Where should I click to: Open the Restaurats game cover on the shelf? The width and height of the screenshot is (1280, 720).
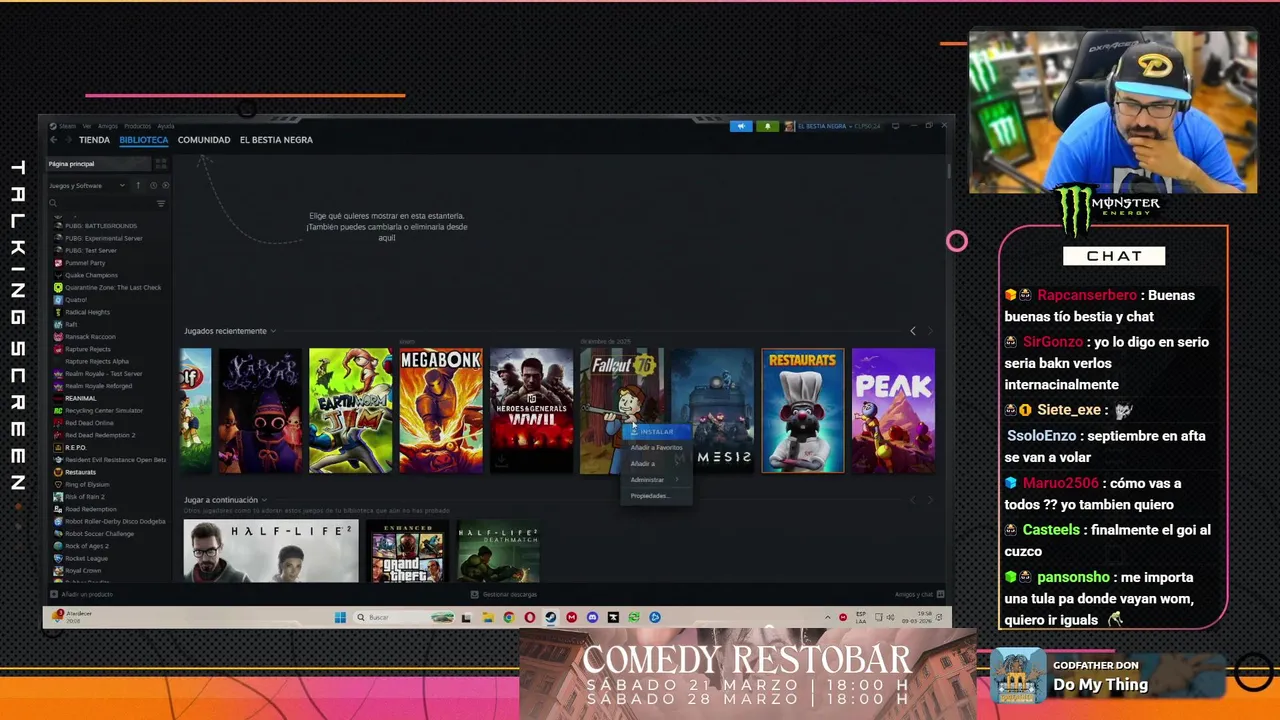[803, 410]
